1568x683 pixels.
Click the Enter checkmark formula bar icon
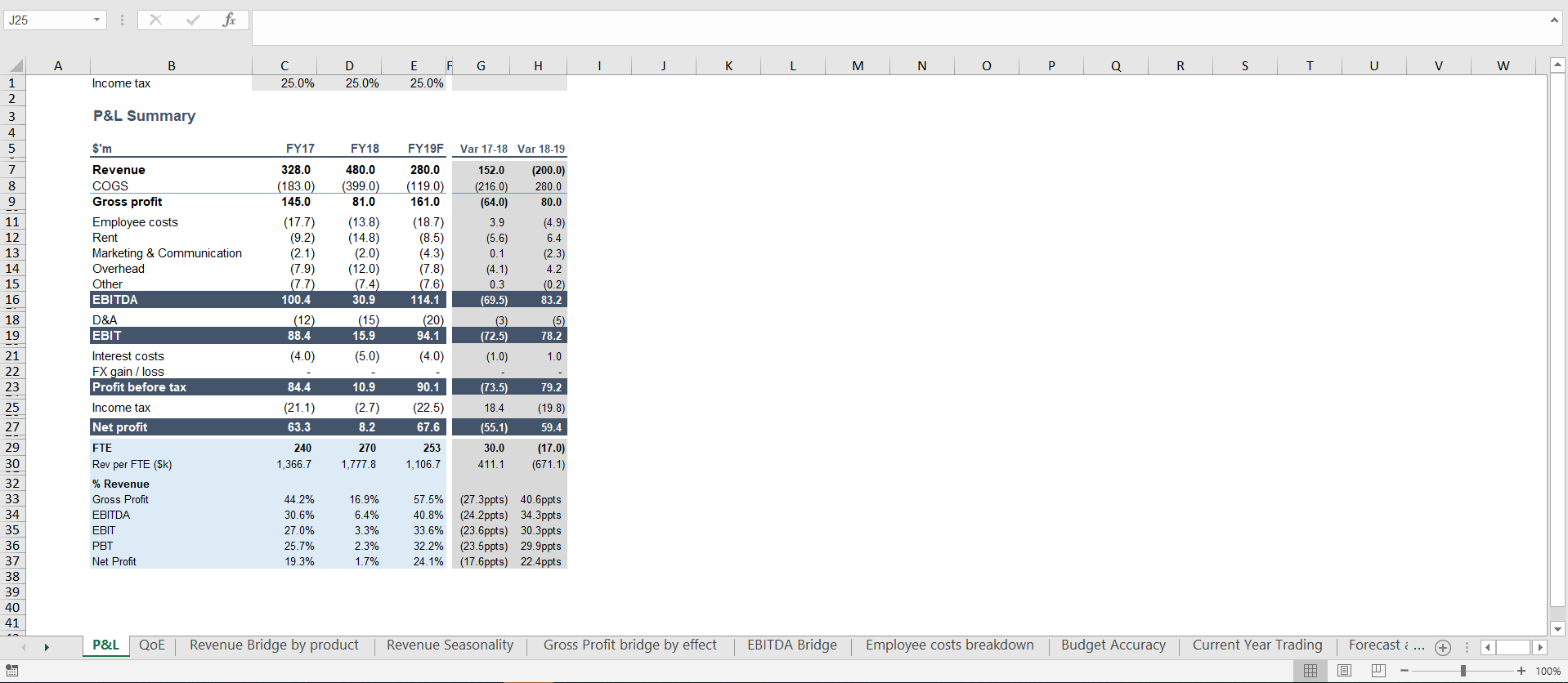tap(193, 20)
